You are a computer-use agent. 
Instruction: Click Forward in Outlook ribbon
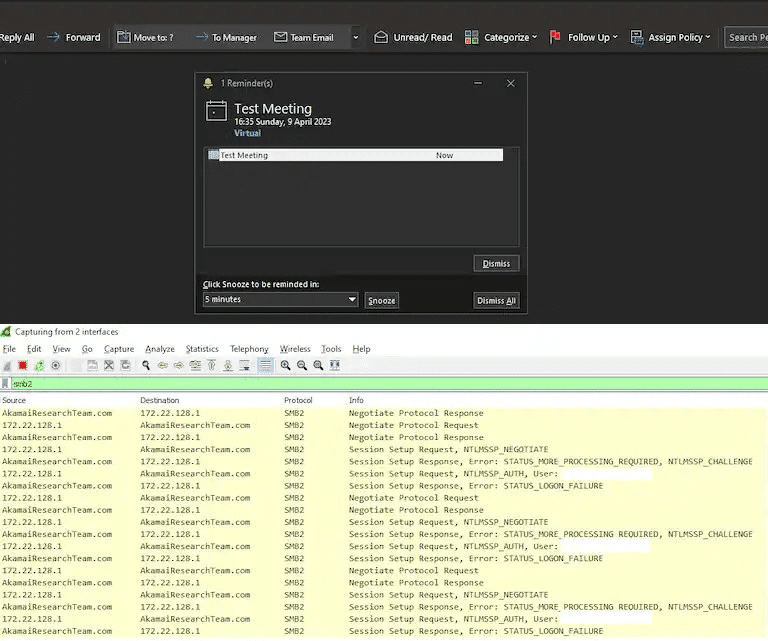[x=74, y=37]
